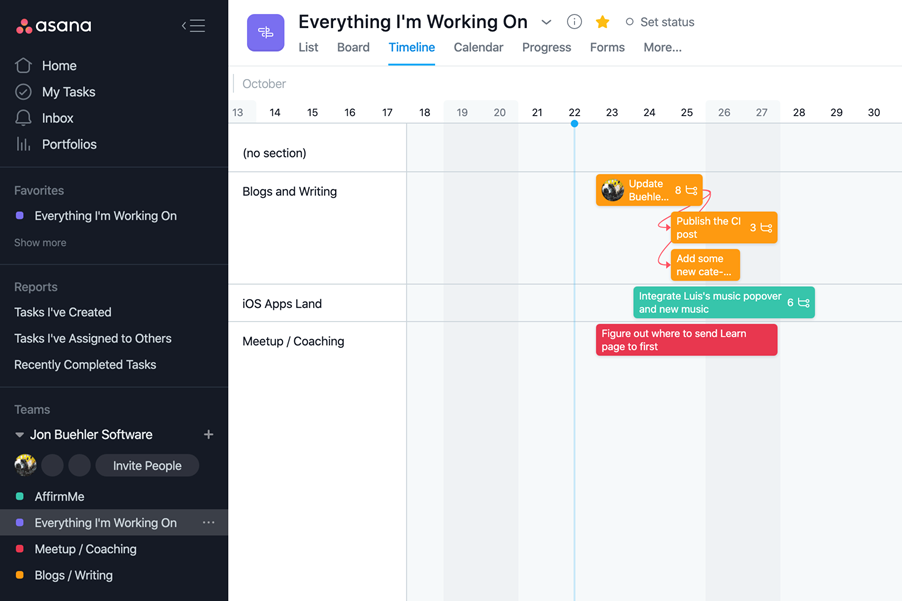Viewport: 902px width, 601px height.
Task: Collapse the Jon Buehler Software team triangle
Action: [x=19, y=435]
